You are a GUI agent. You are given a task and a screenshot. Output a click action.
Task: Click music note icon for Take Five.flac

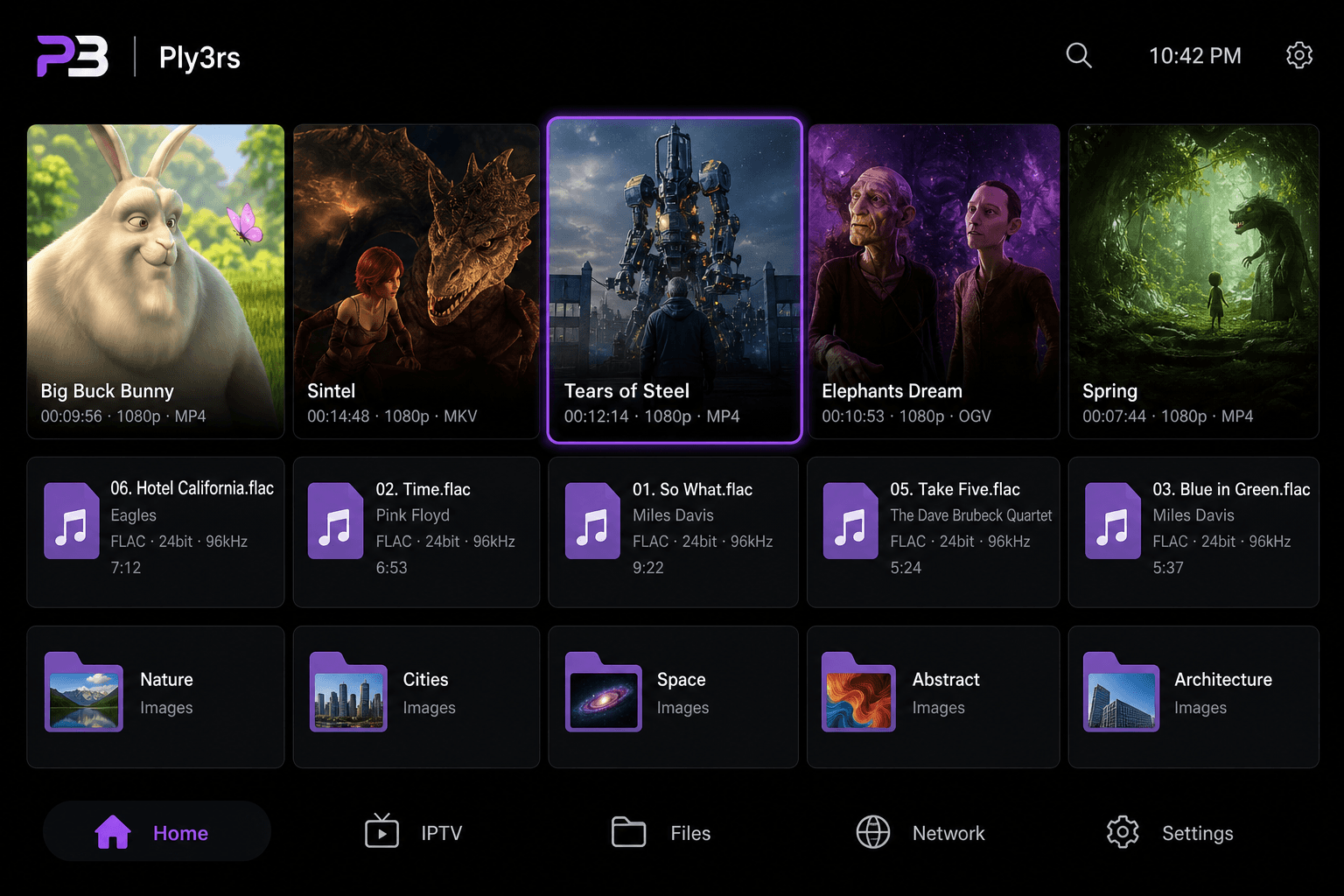point(850,521)
